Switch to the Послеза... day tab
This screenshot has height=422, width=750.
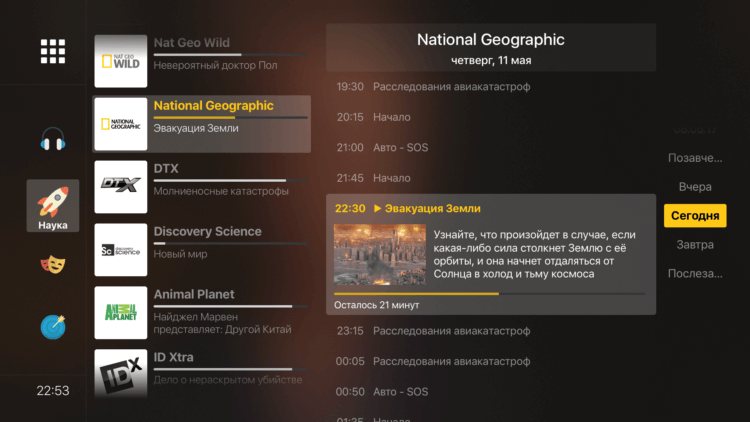pos(695,274)
